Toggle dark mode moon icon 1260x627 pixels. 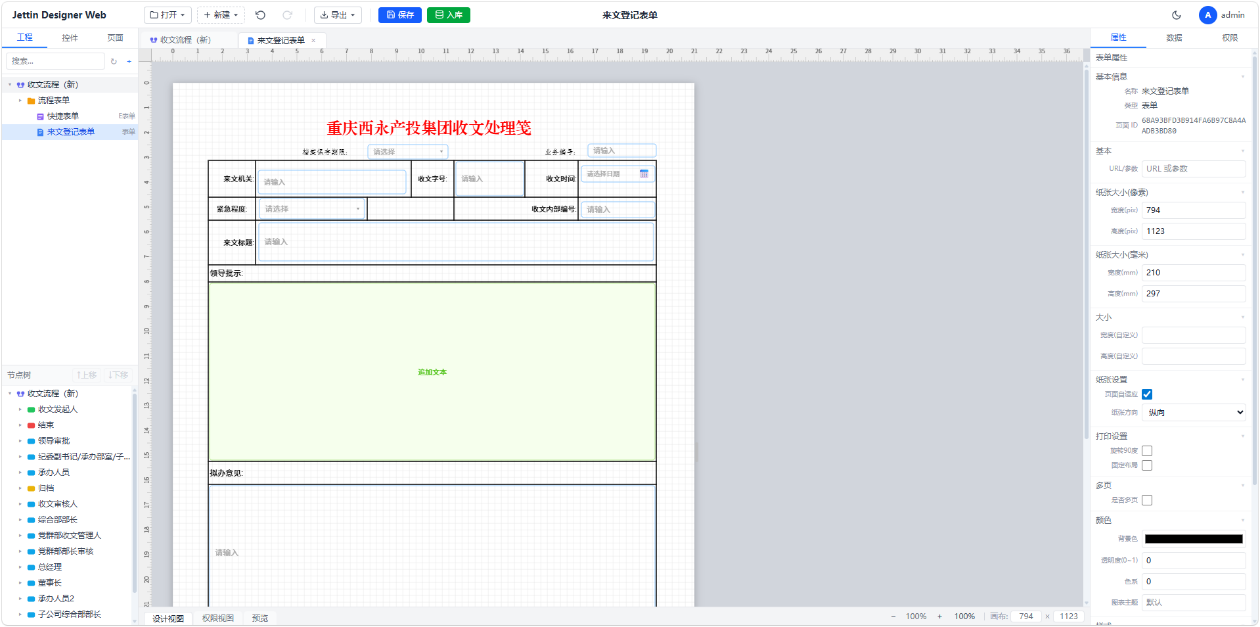pyautogui.click(x=1177, y=15)
